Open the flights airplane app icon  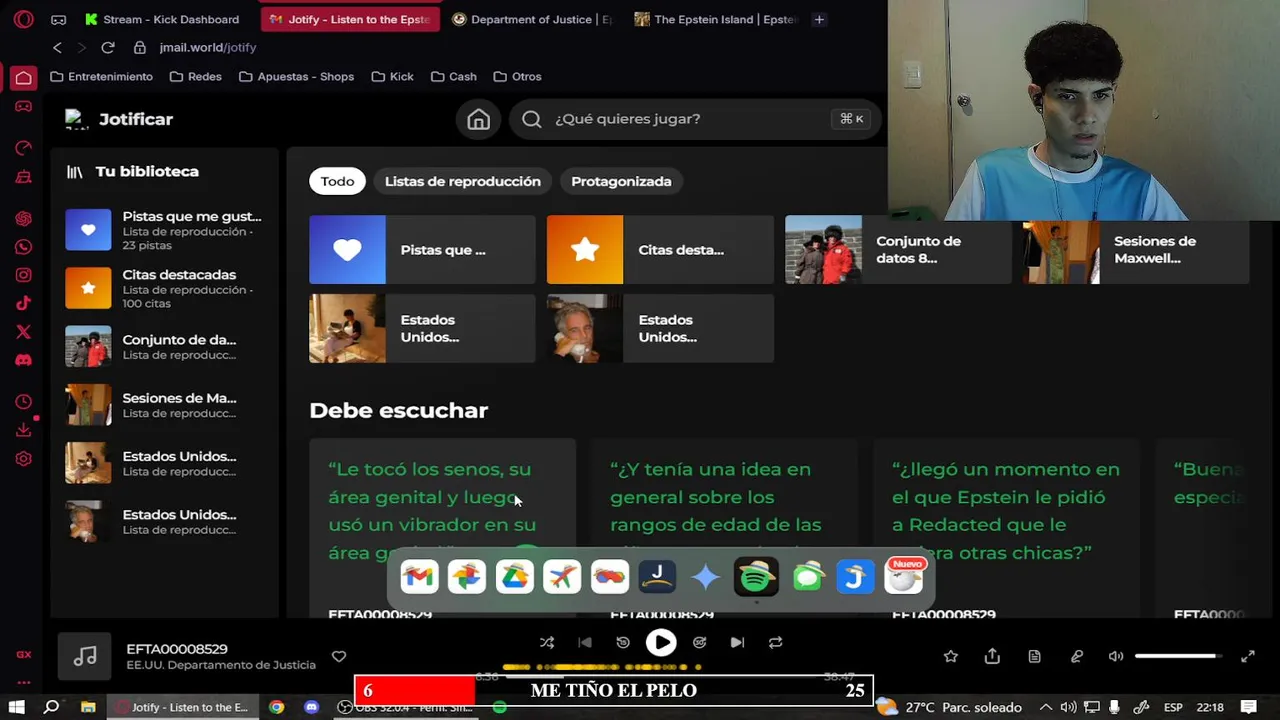point(562,577)
